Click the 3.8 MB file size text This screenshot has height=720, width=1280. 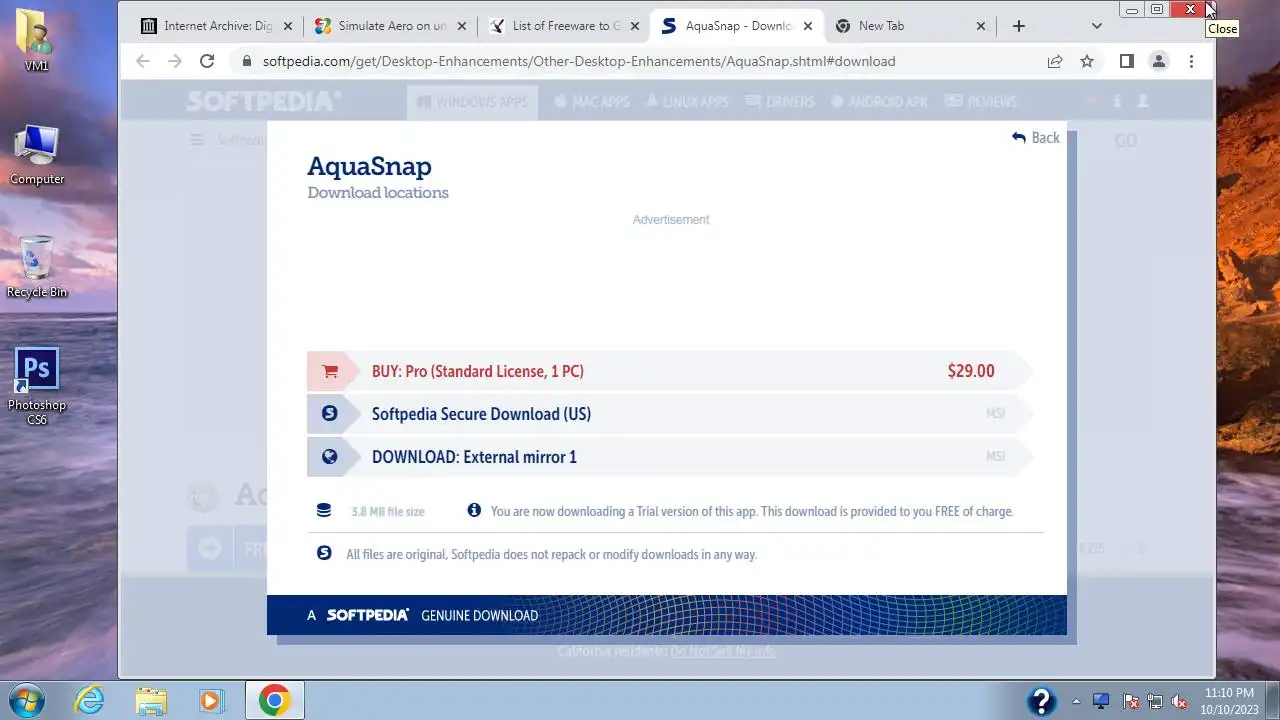pos(388,511)
